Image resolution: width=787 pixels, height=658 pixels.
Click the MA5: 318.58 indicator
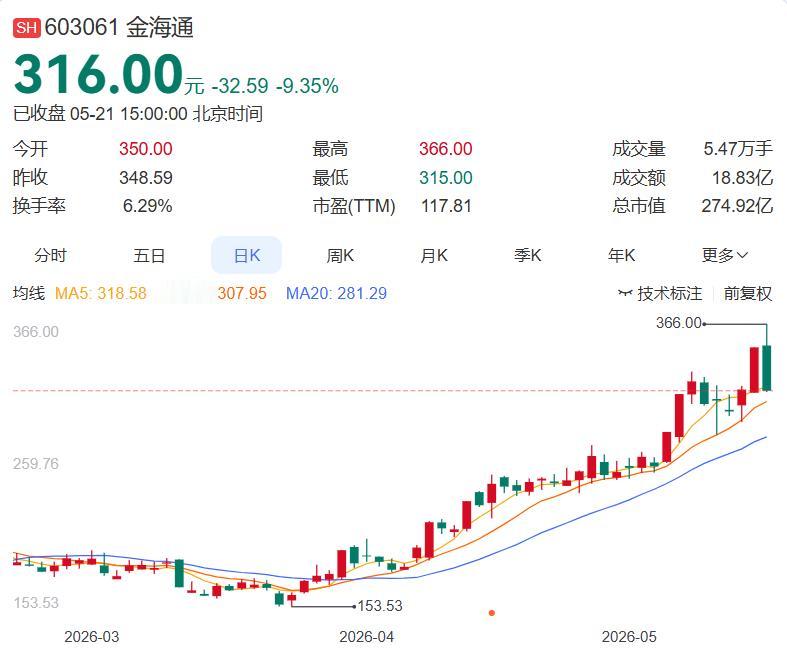click(100, 293)
